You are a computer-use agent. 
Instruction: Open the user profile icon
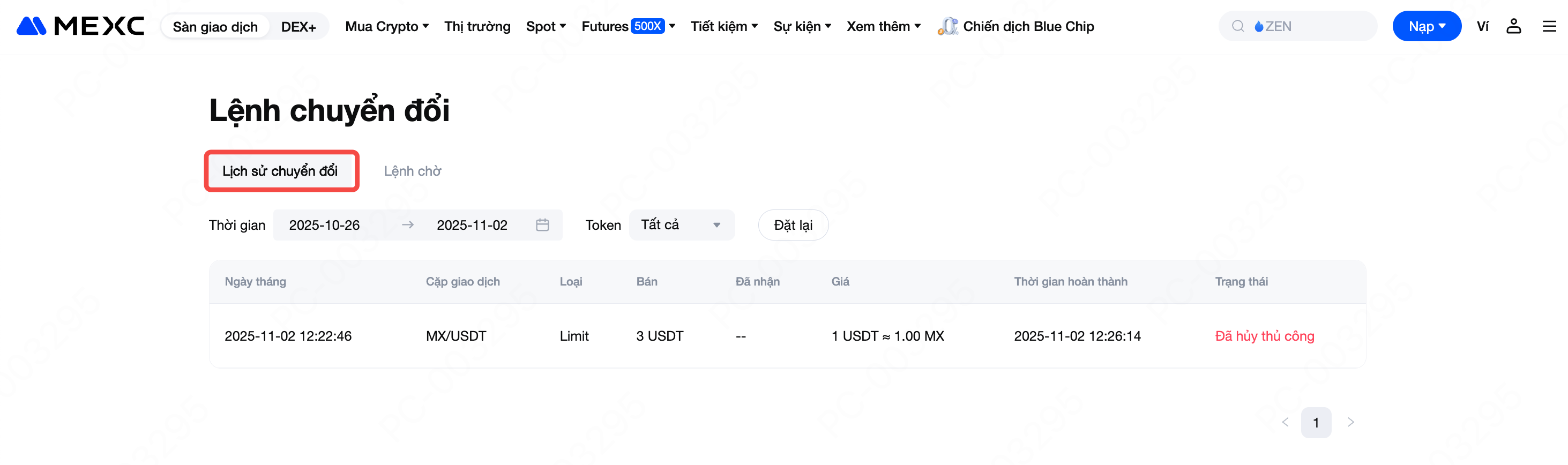pyautogui.click(x=1513, y=26)
